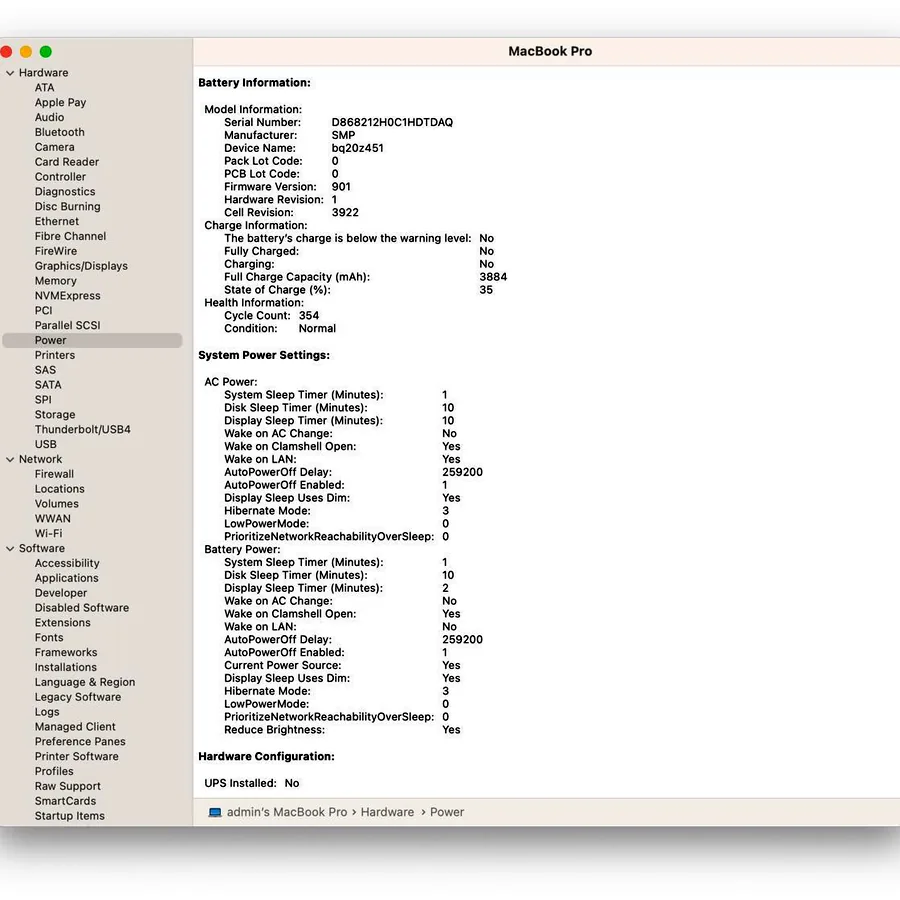The image size is (900, 900).
Task: Select Volumes under Network
Action: click(56, 504)
